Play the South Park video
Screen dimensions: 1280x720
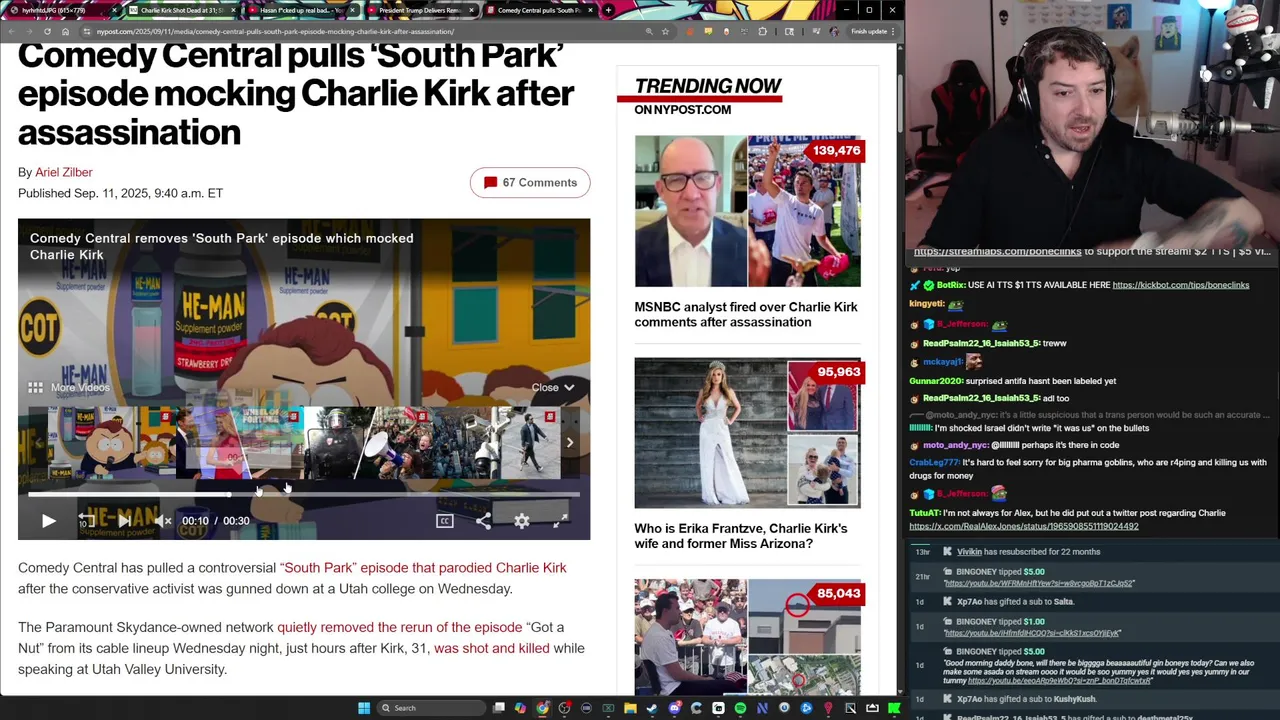tap(48, 520)
